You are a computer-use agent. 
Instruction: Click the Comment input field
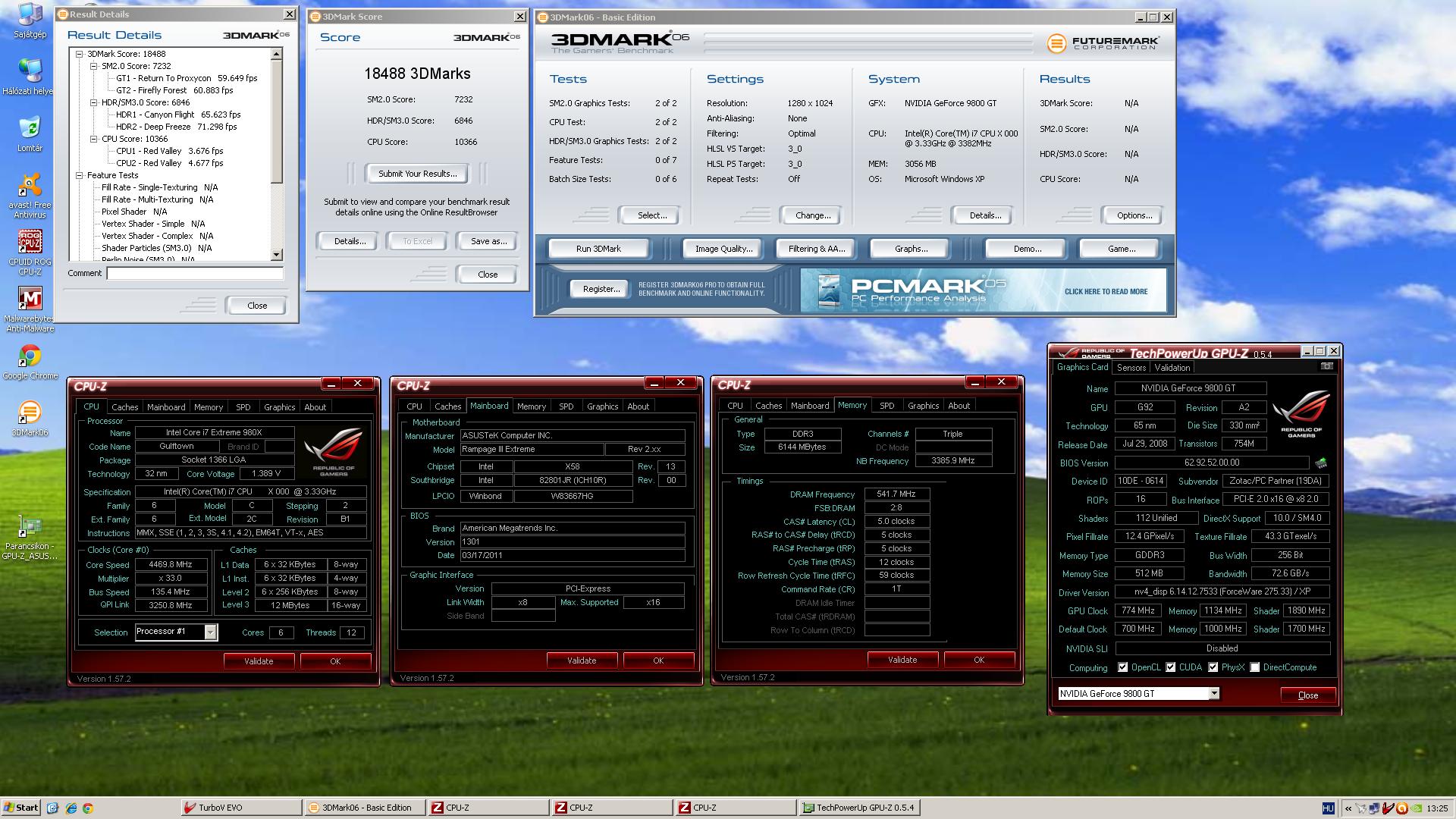195,273
